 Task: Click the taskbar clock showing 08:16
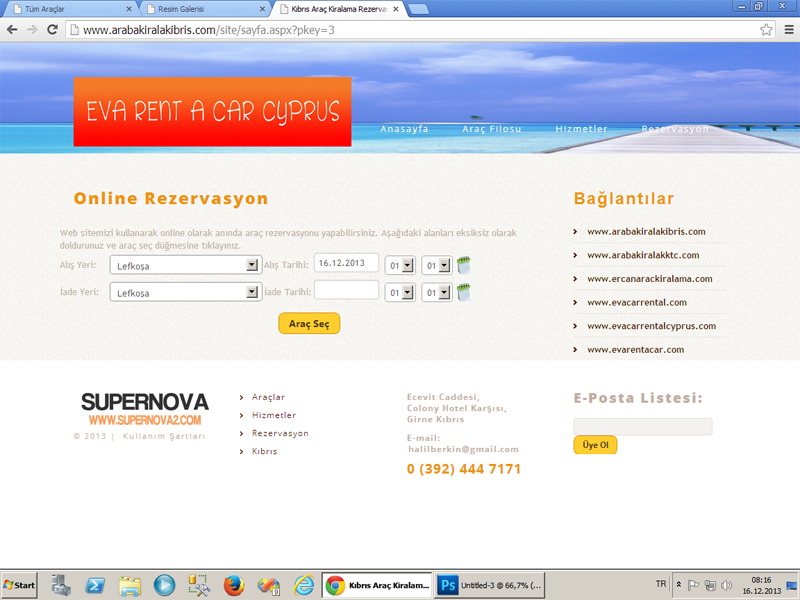click(x=761, y=585)
